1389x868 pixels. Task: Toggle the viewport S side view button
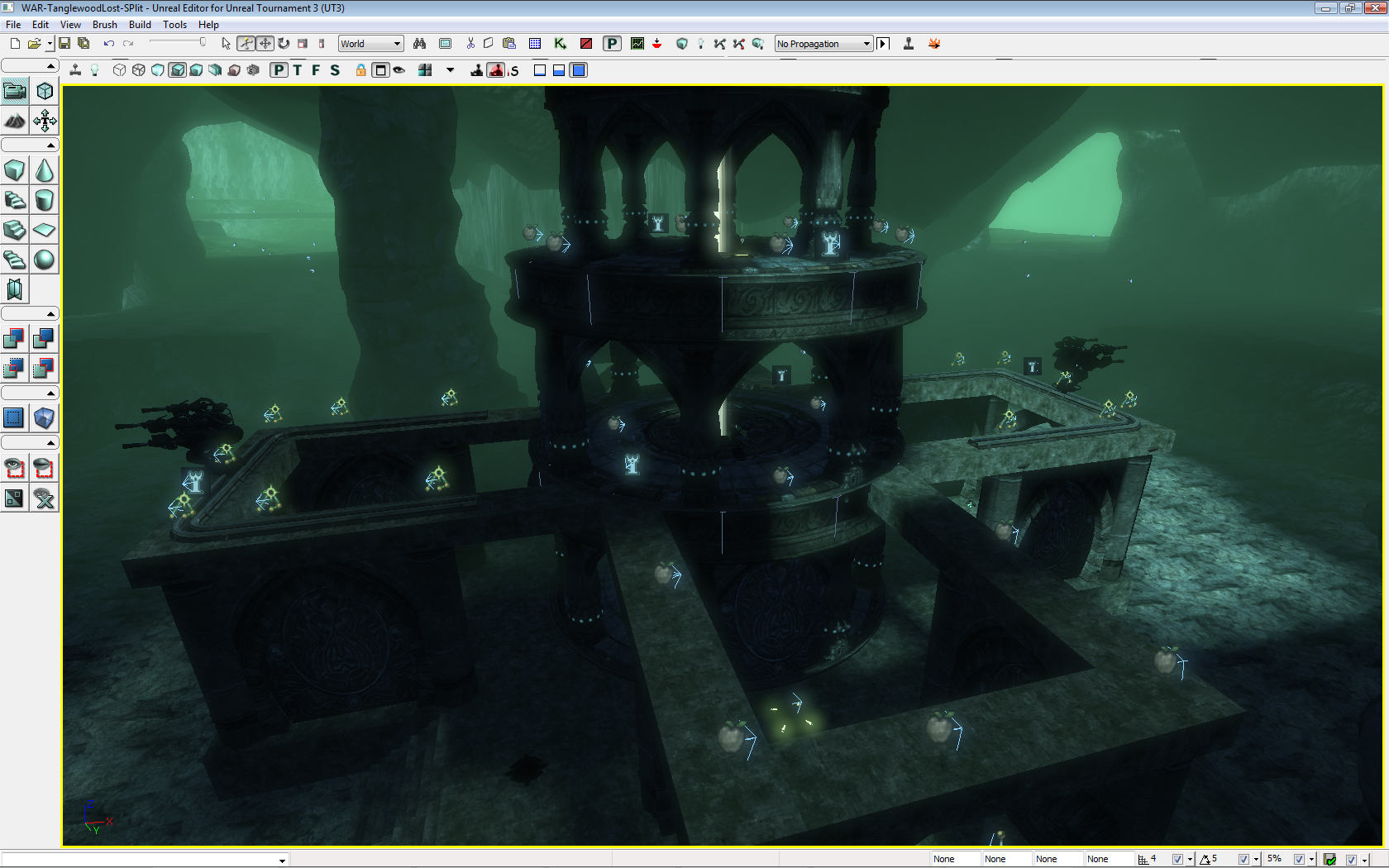point(335,70)
